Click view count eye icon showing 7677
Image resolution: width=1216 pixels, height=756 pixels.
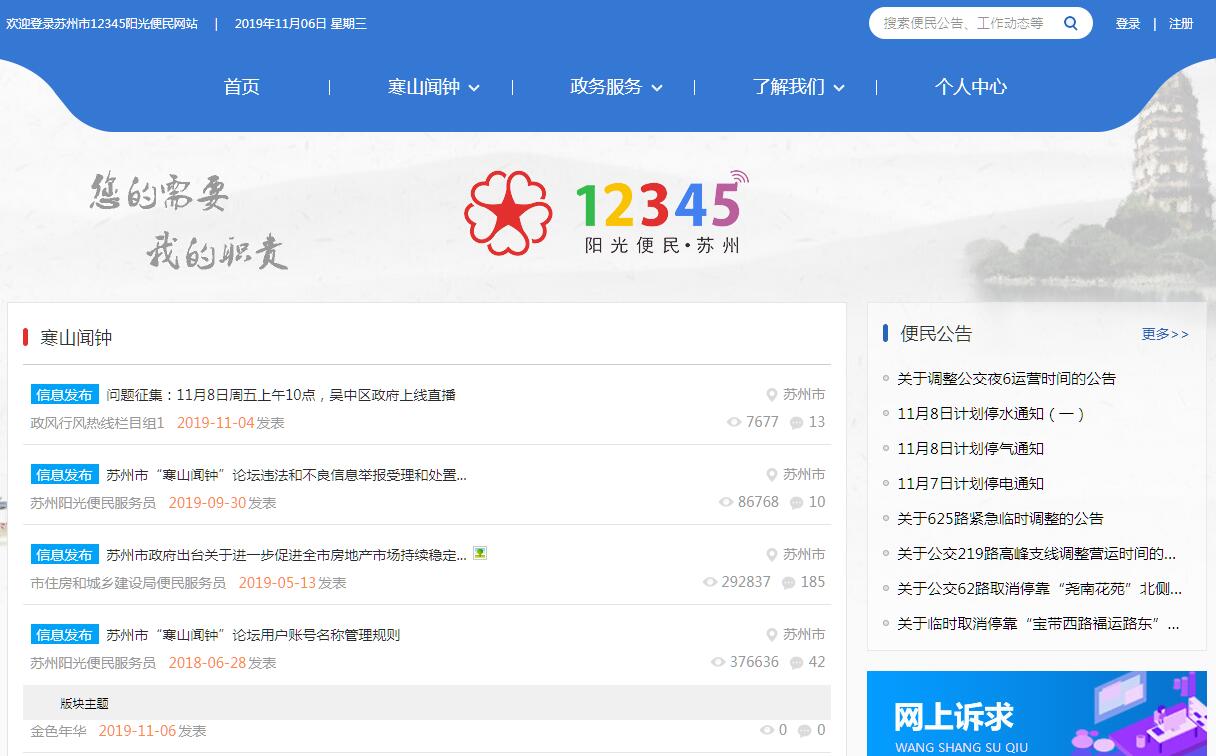[x=734, y=422]
